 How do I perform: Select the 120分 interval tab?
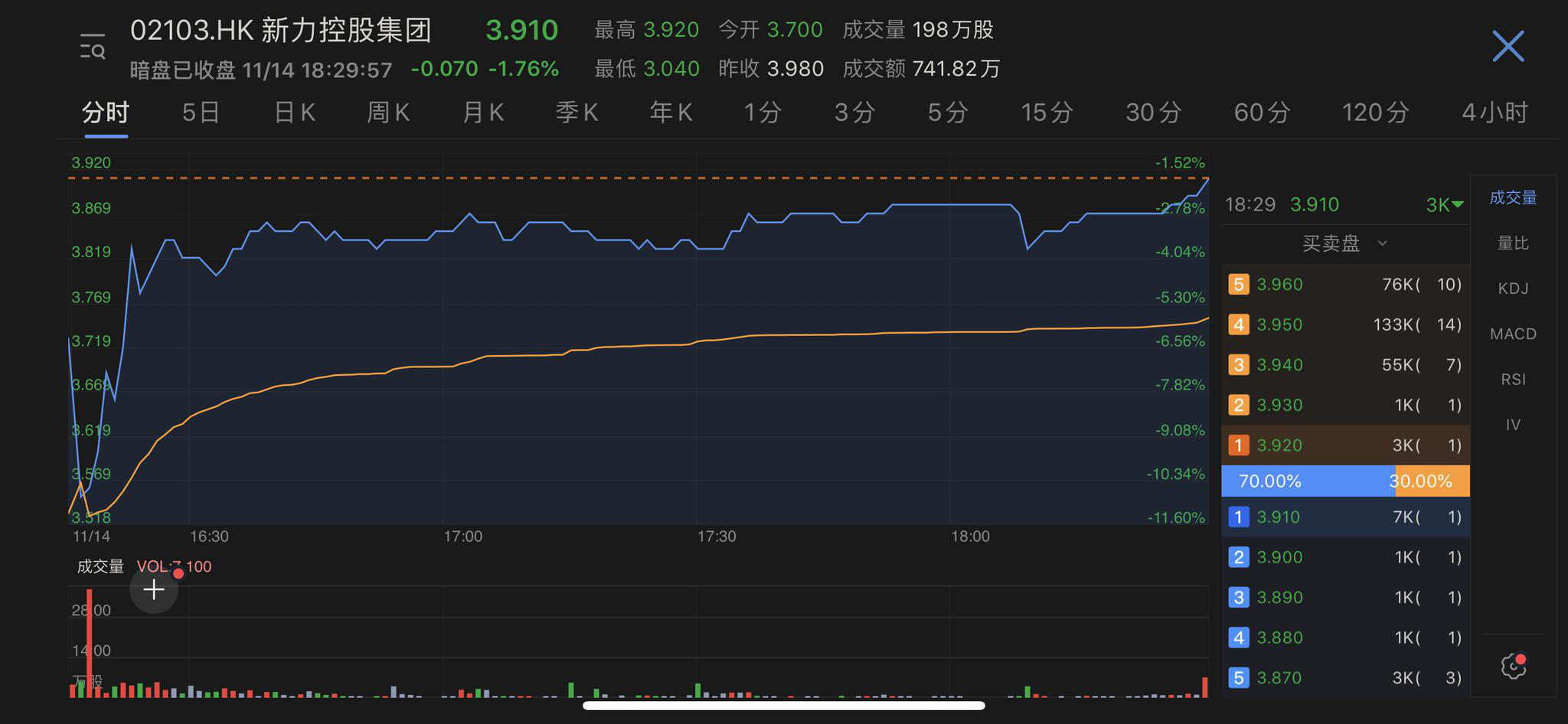click(x=1375, y=113)
